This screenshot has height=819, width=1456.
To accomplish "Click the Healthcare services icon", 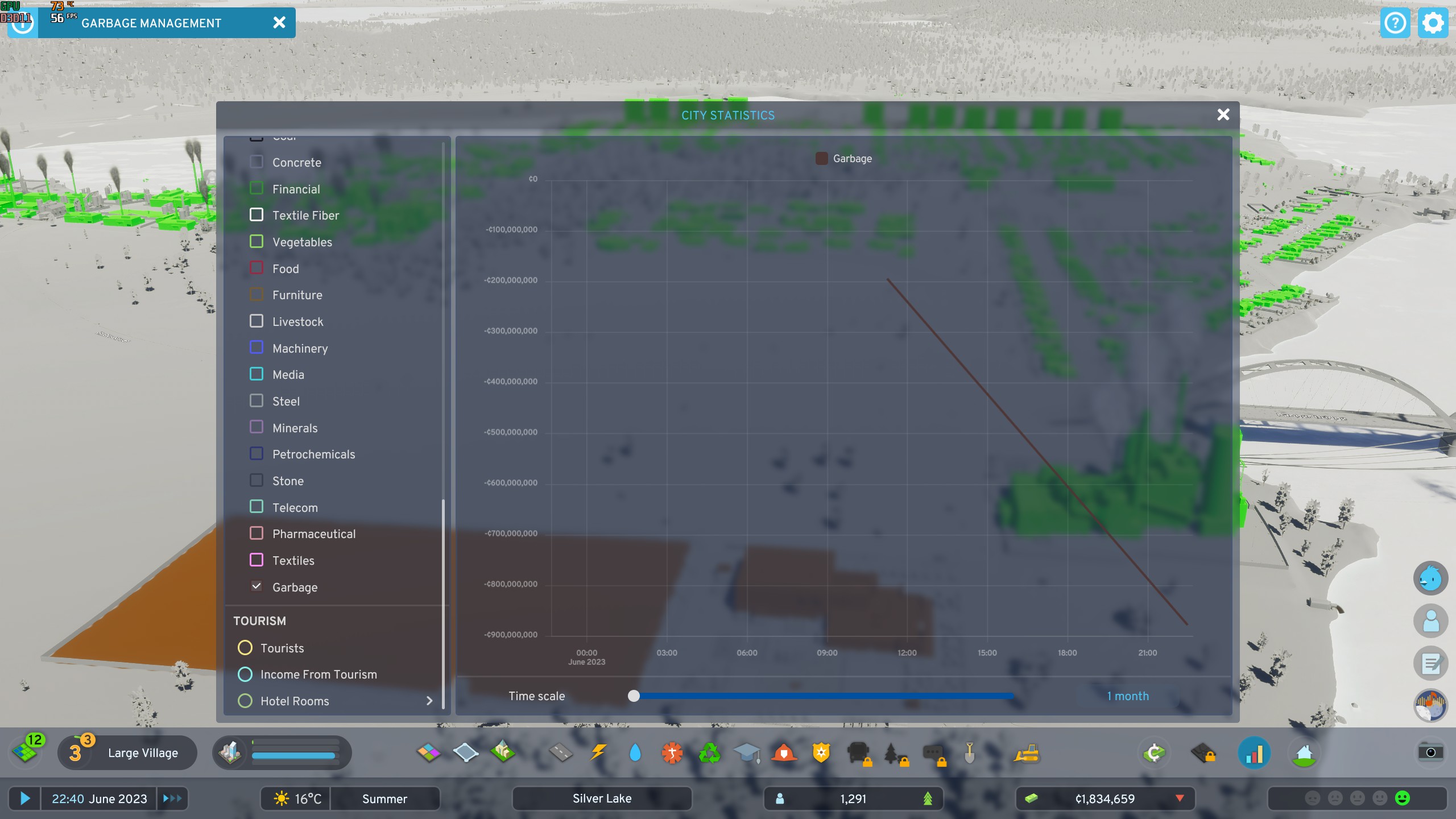I will coord(672,752).
